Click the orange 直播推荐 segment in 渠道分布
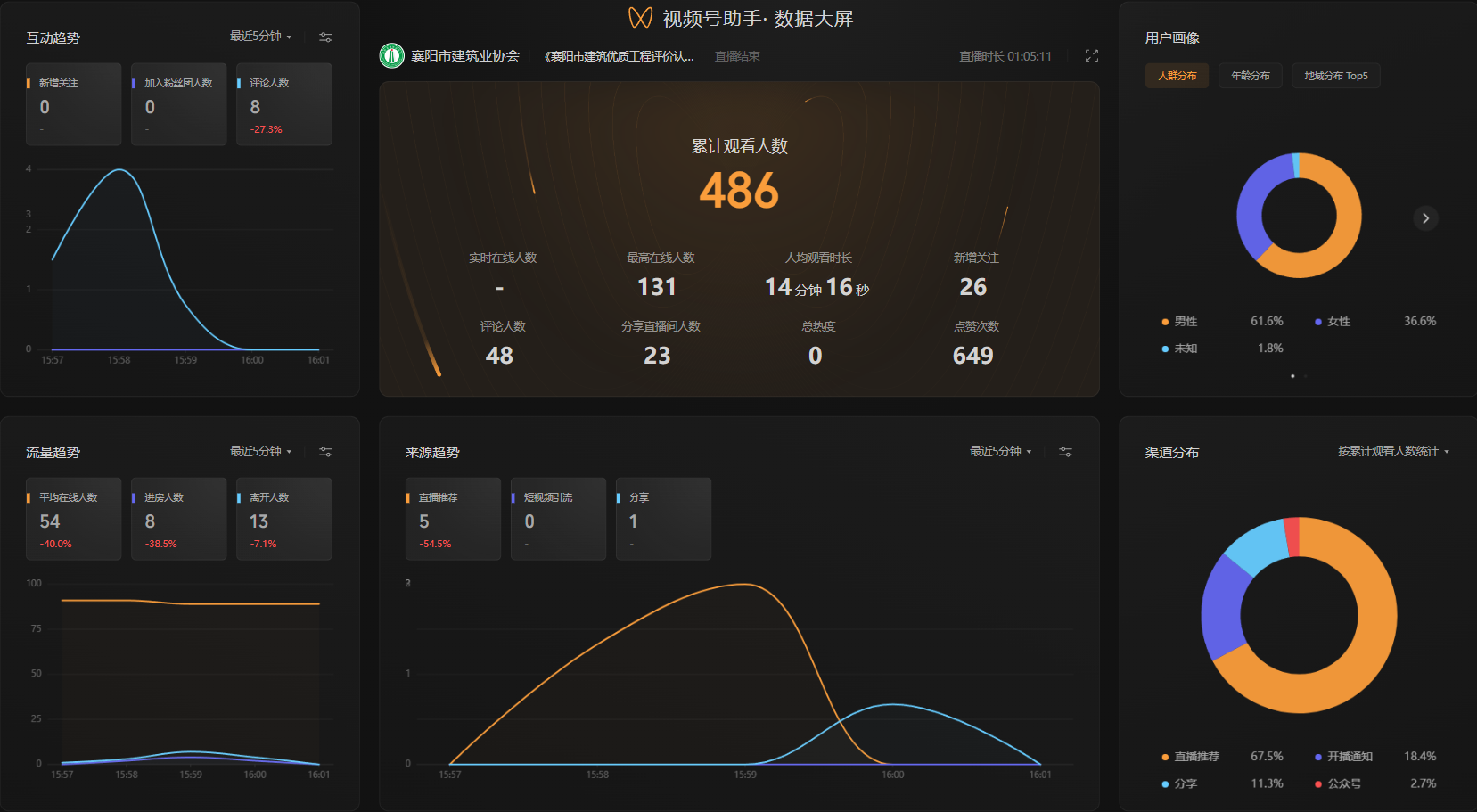Image resolution: width=1477 pixels, height=812 pixels. tap(1368, 660)
